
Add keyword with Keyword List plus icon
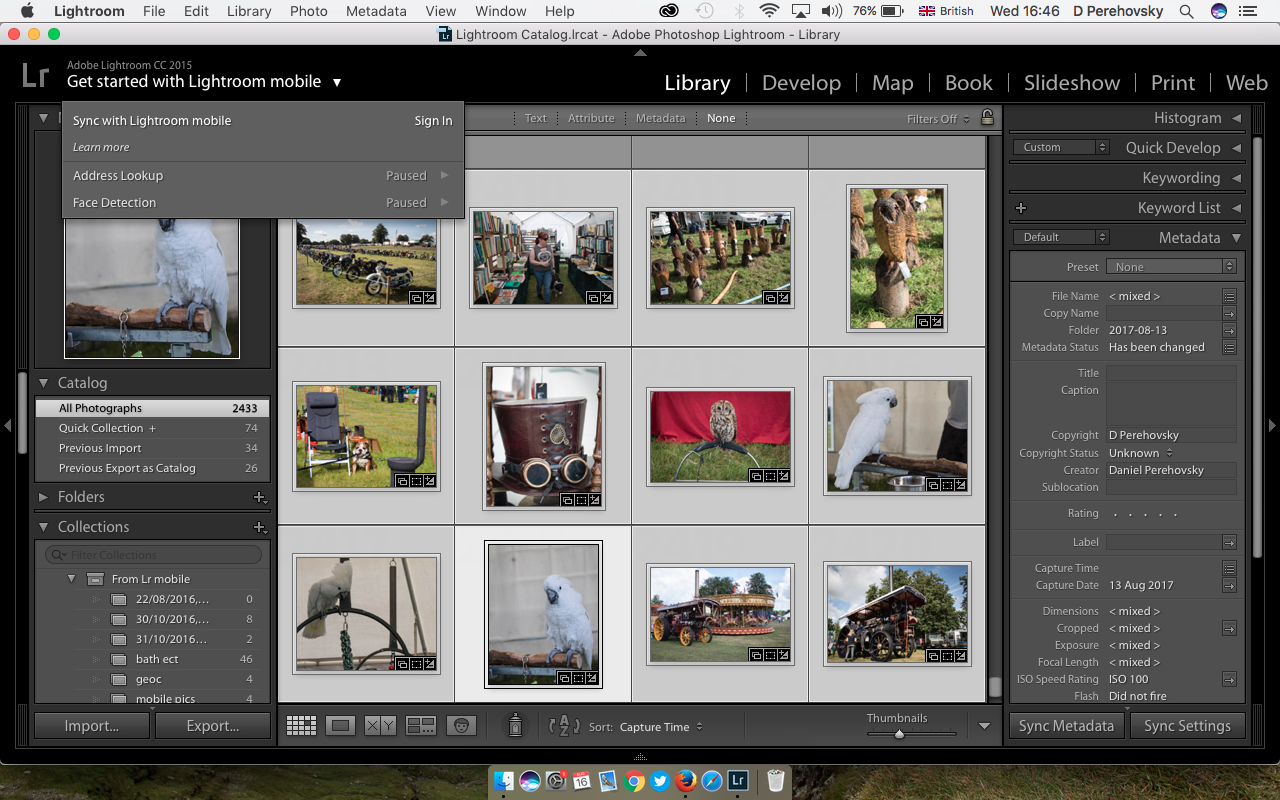1021,208
